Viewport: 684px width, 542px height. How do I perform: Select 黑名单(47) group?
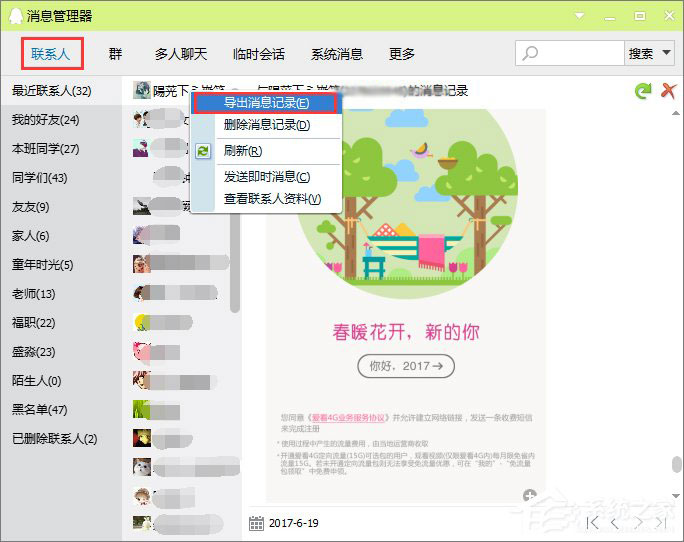coord(61,410)
